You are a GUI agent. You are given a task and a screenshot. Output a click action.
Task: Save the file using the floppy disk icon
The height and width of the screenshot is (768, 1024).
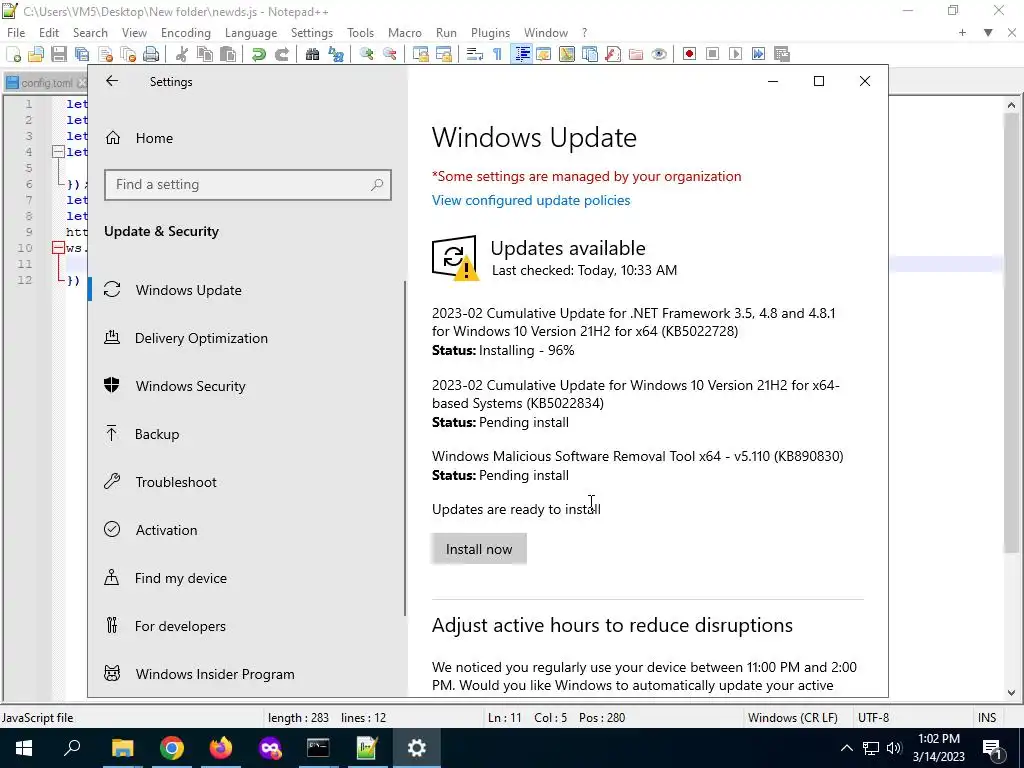[x=59, y=54]
